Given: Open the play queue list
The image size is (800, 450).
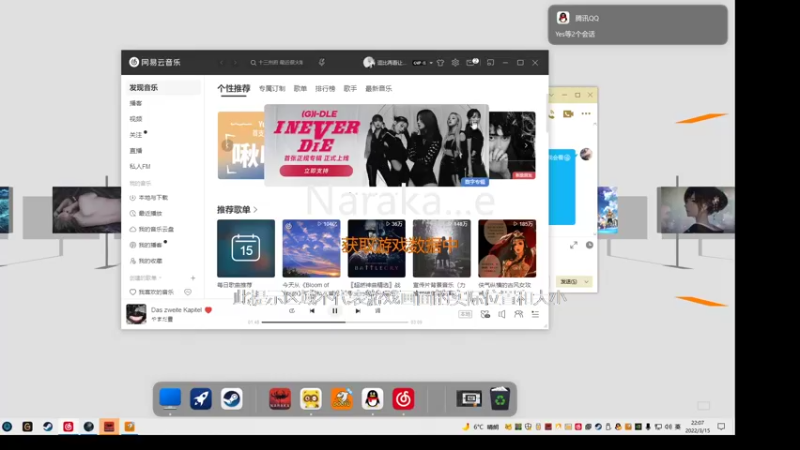Looking at the screenshot, I should pyautogui.click(x=535, y=314).
